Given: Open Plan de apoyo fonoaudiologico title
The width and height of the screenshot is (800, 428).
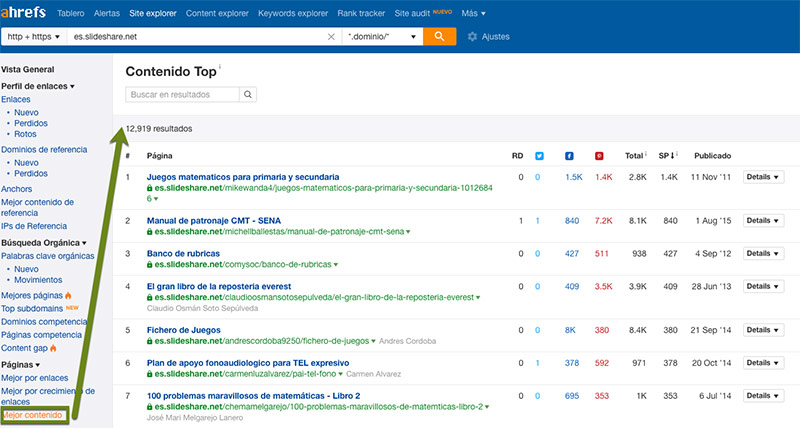Looking at the screenshot, I should pyautogui.click(x=248, y=363).
